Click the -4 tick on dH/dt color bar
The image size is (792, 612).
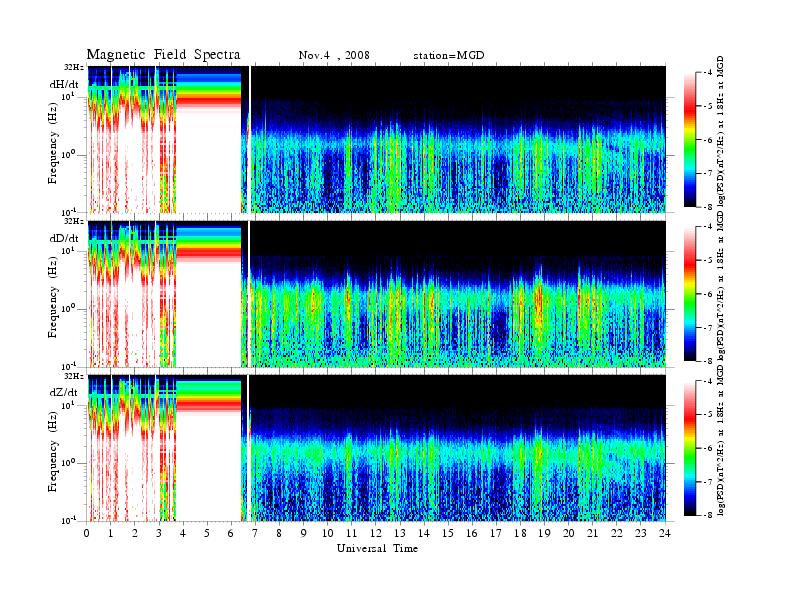[708, 73]
